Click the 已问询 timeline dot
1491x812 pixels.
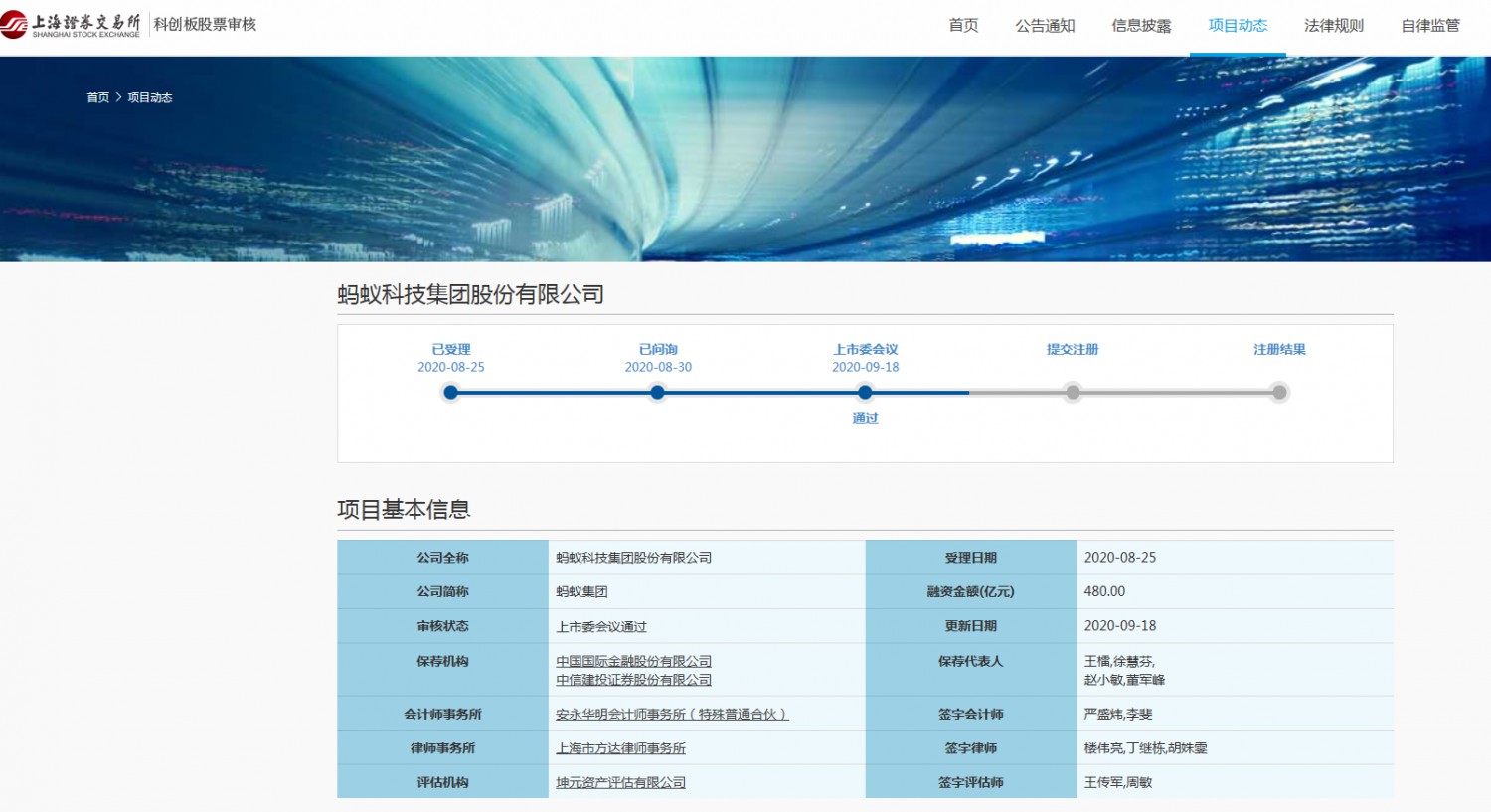(657, 393)
